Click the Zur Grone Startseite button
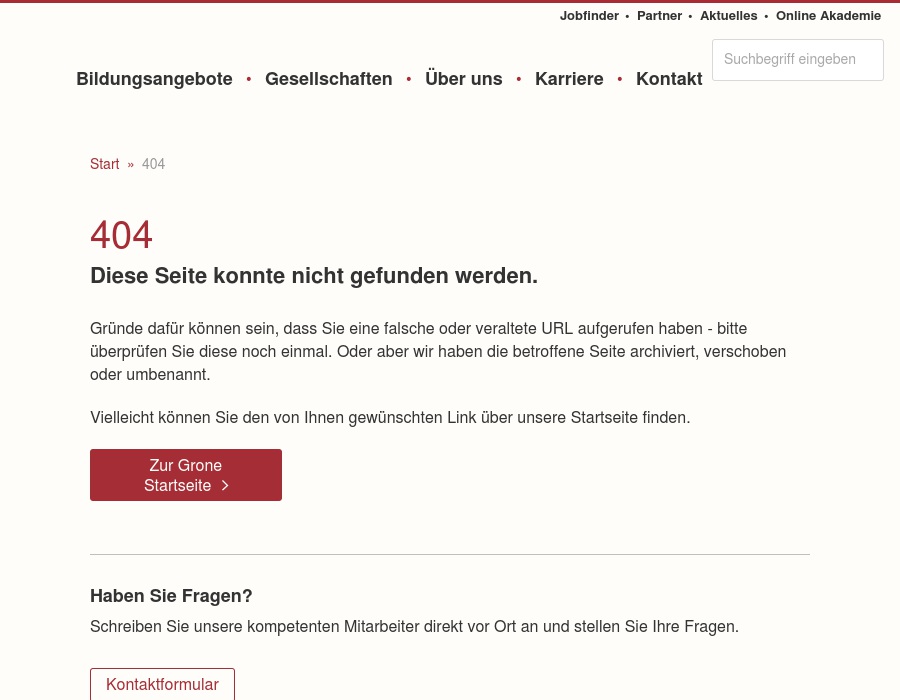Image resolution: width=900 pixels, height=700 pixels. point(186,475)
